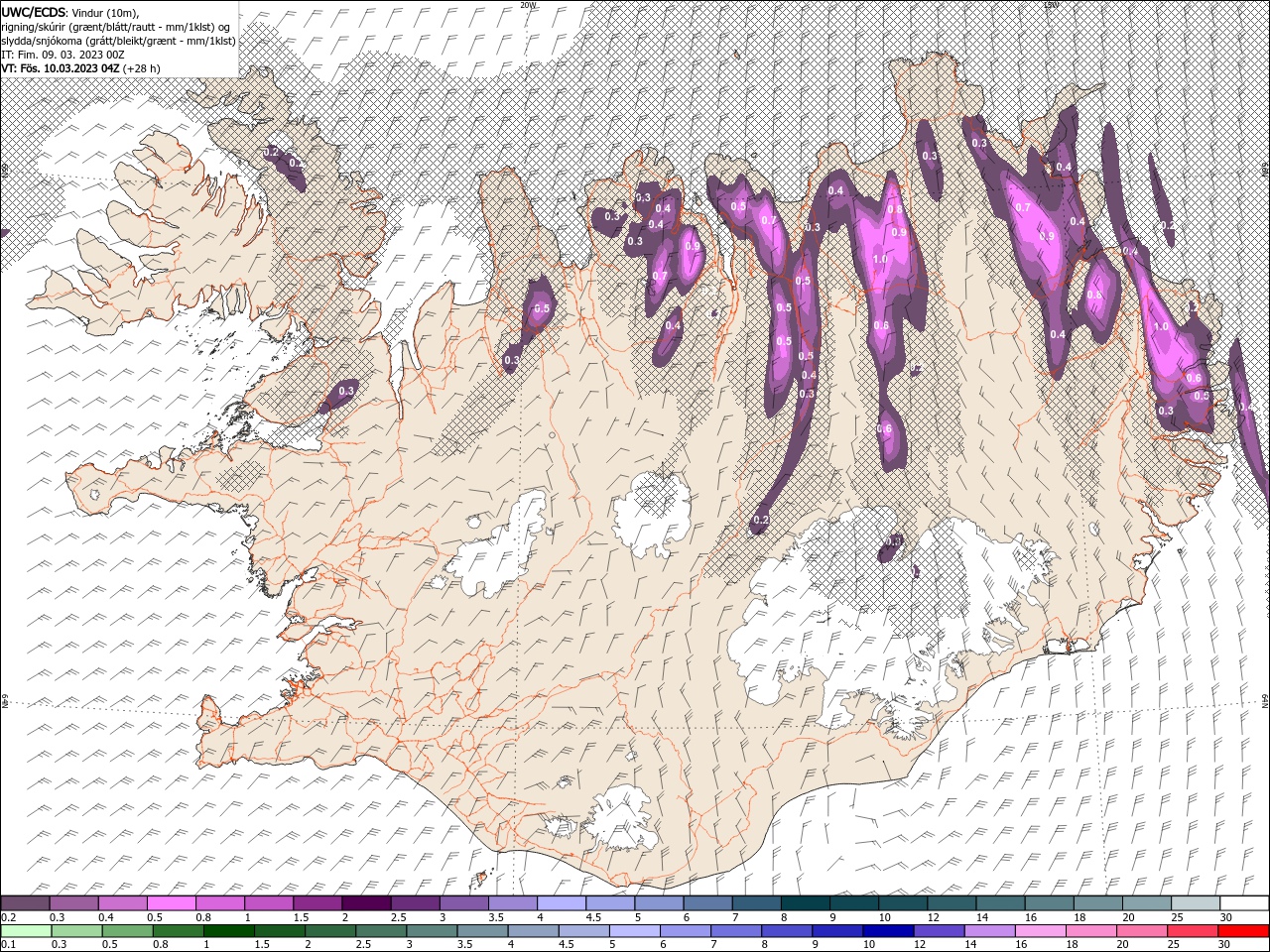Click the UWC/ECDS title text
The height and width of the screenshot is (952, 1270).
[36, 11]
